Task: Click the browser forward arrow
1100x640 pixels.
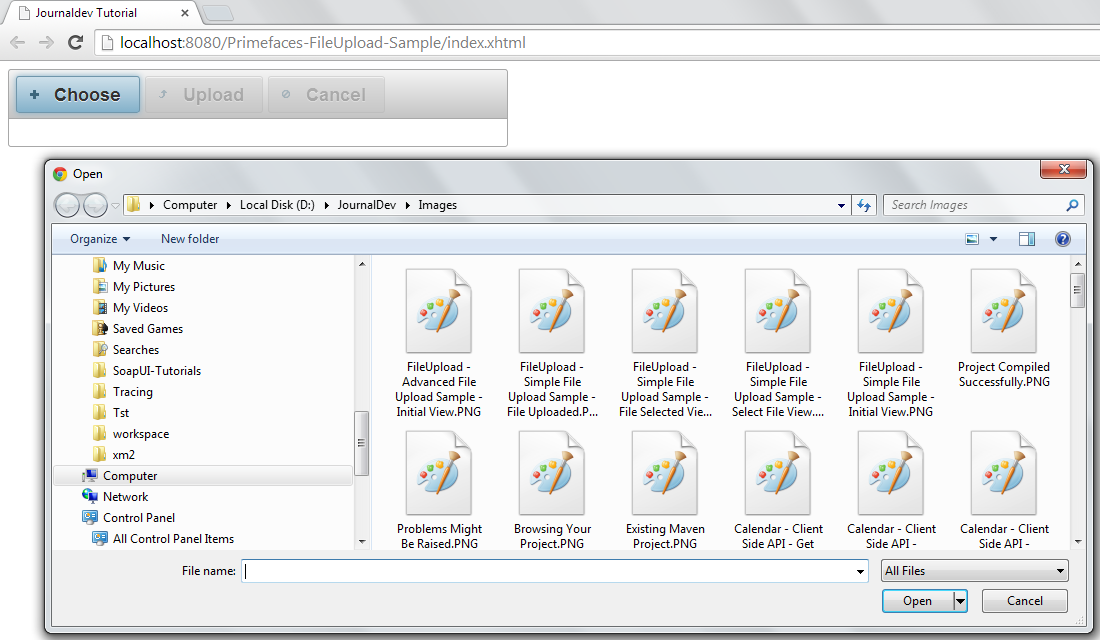Action: tap(46, 43)
